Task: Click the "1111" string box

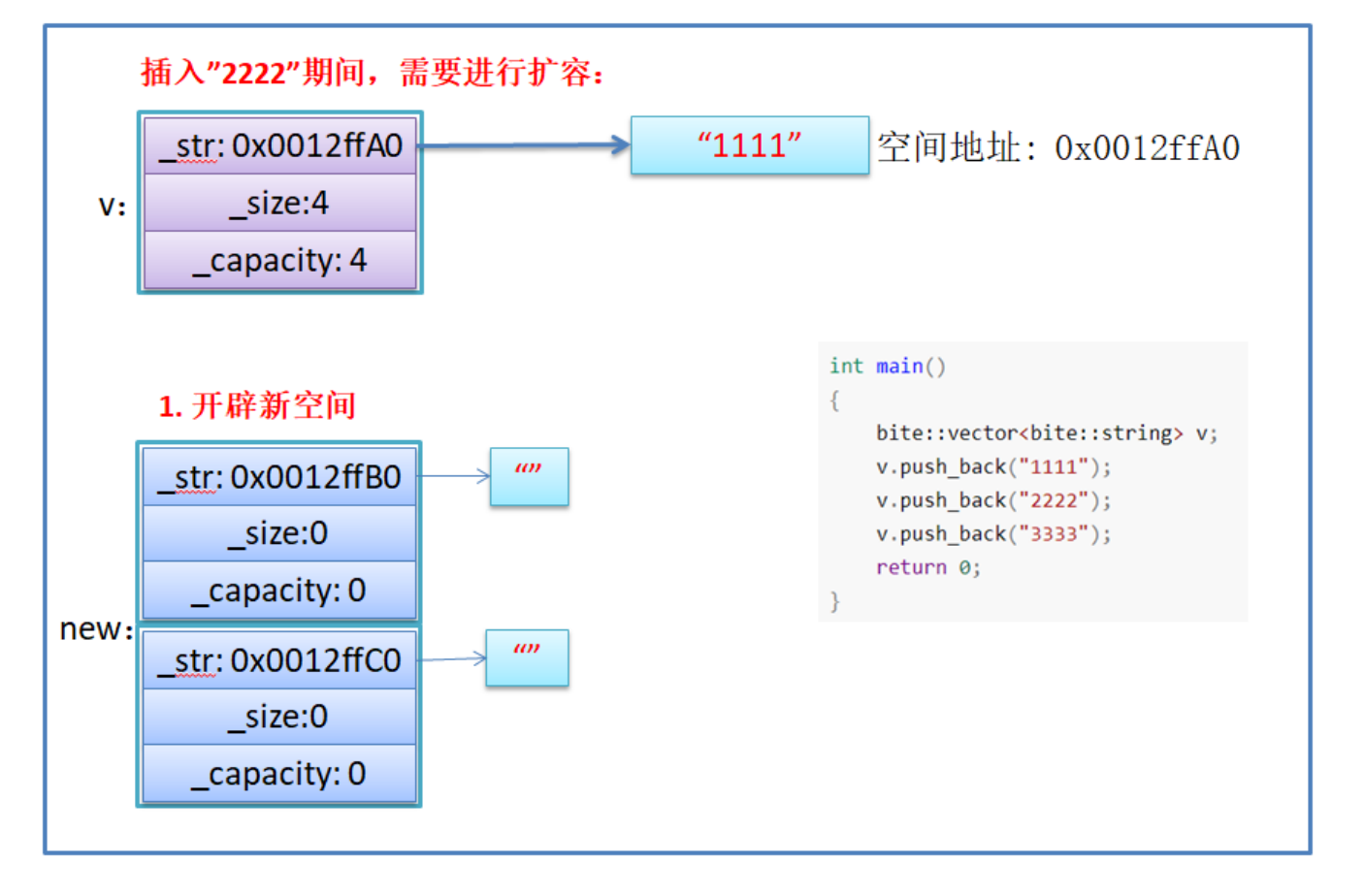Action: pos(749,145)
